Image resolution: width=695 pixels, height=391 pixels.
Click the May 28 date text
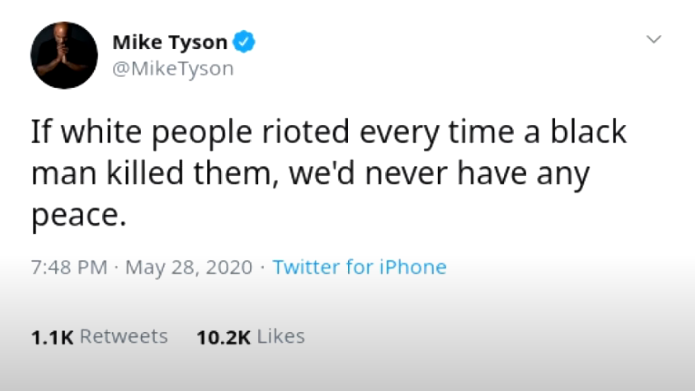[161, 268]
